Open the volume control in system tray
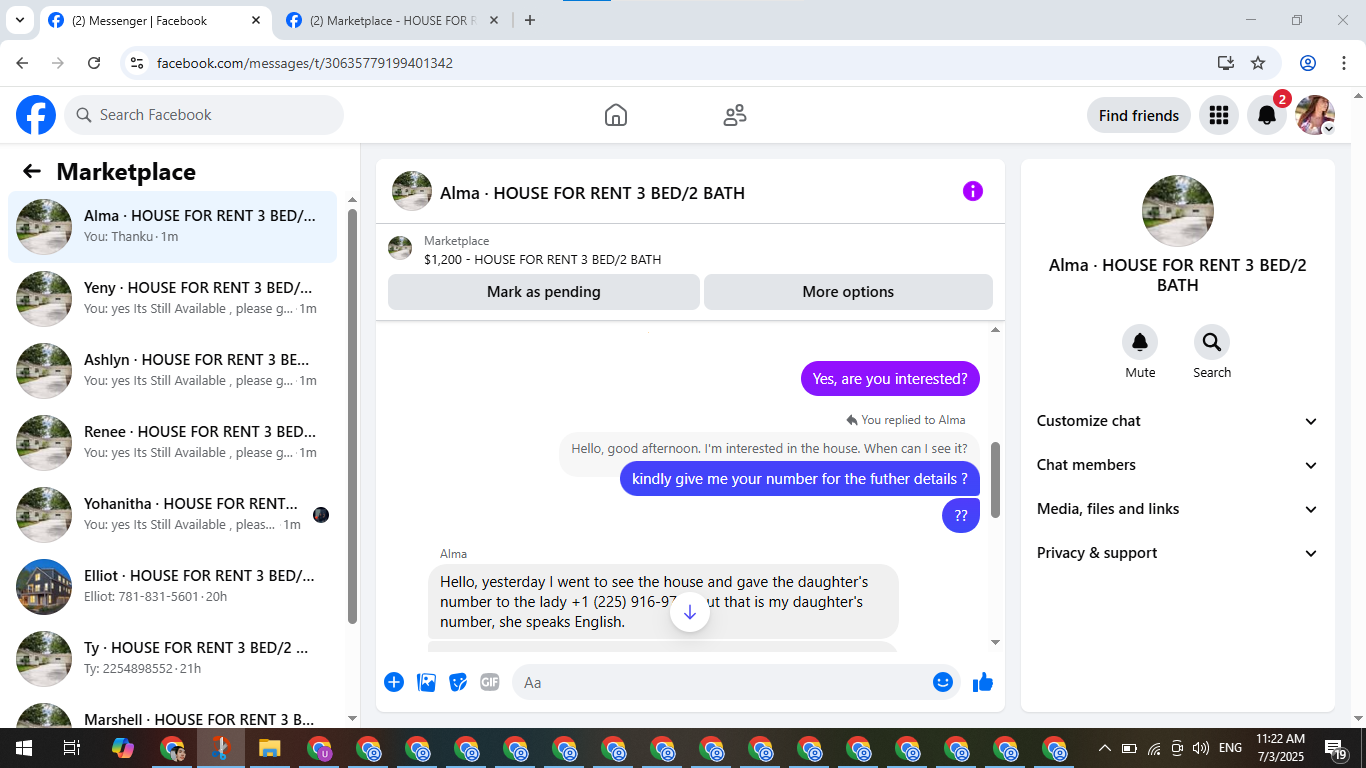 [x=1201, y=748]
